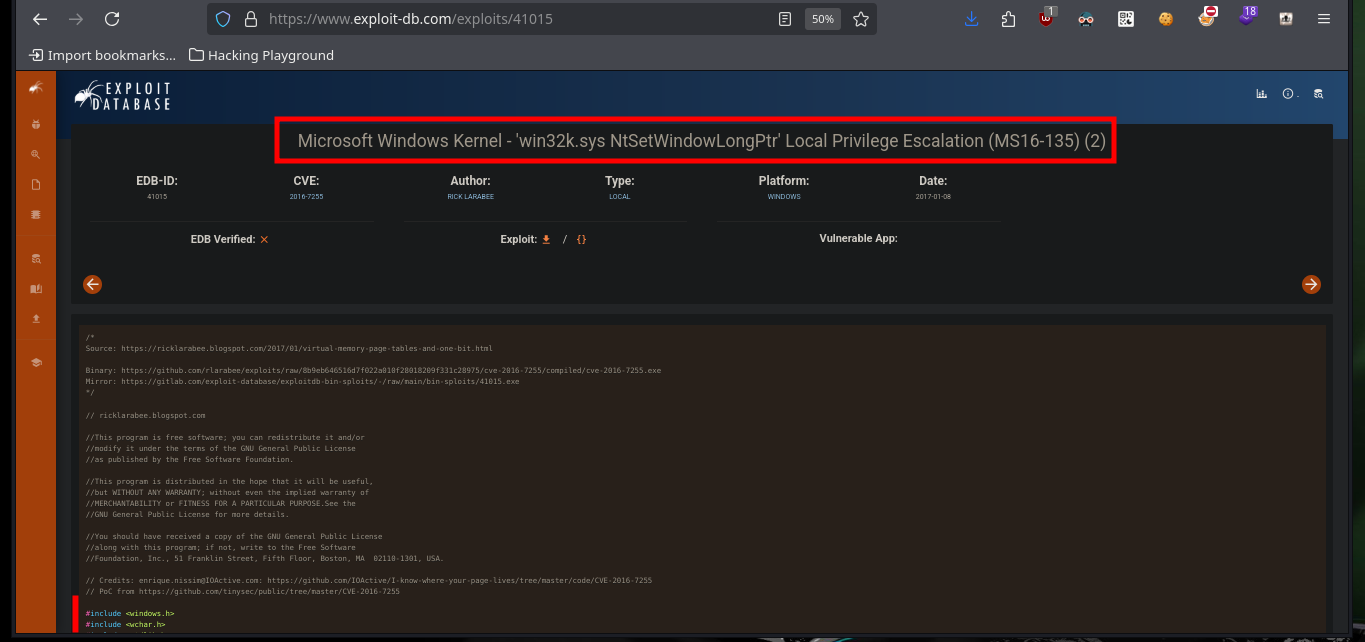Open the Hacking Playground bookmarks folder
The width and height of the screenshot is (1365, 642).
pos(261,55)
